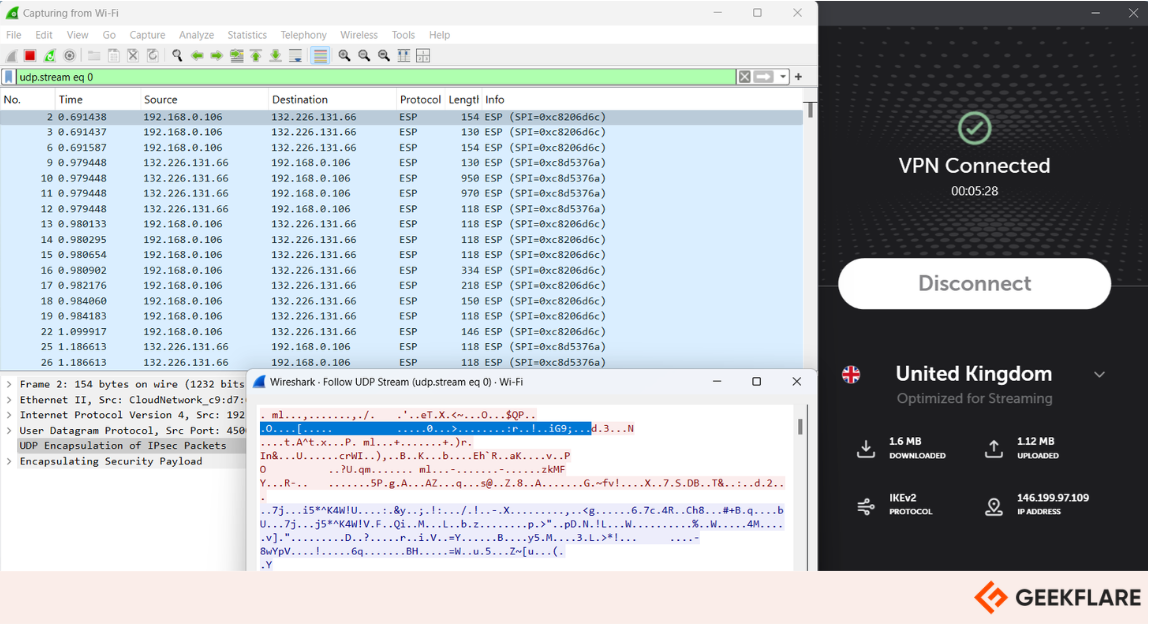1152x625 pixels.
Task: Open the Statistics menu
Action: point(246,34)
